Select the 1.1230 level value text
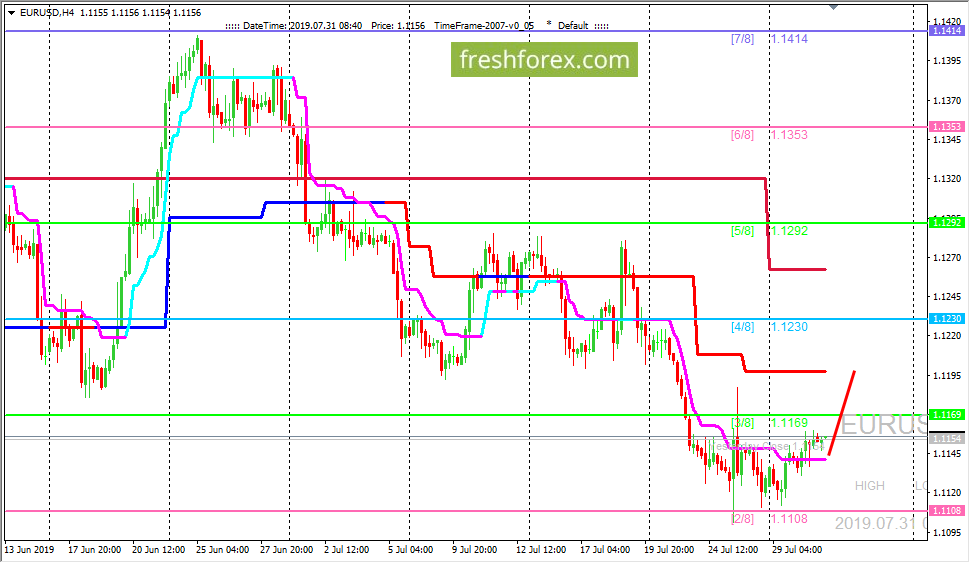This screenshot has height=563, width=970. tap(789, 327)
